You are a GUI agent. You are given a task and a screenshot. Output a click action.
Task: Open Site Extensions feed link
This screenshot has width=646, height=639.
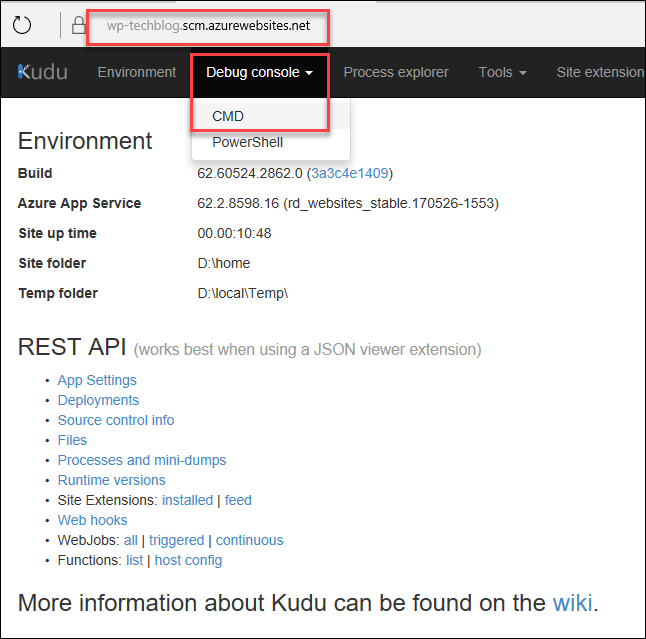pyautogui.click(x=238, y=500)
